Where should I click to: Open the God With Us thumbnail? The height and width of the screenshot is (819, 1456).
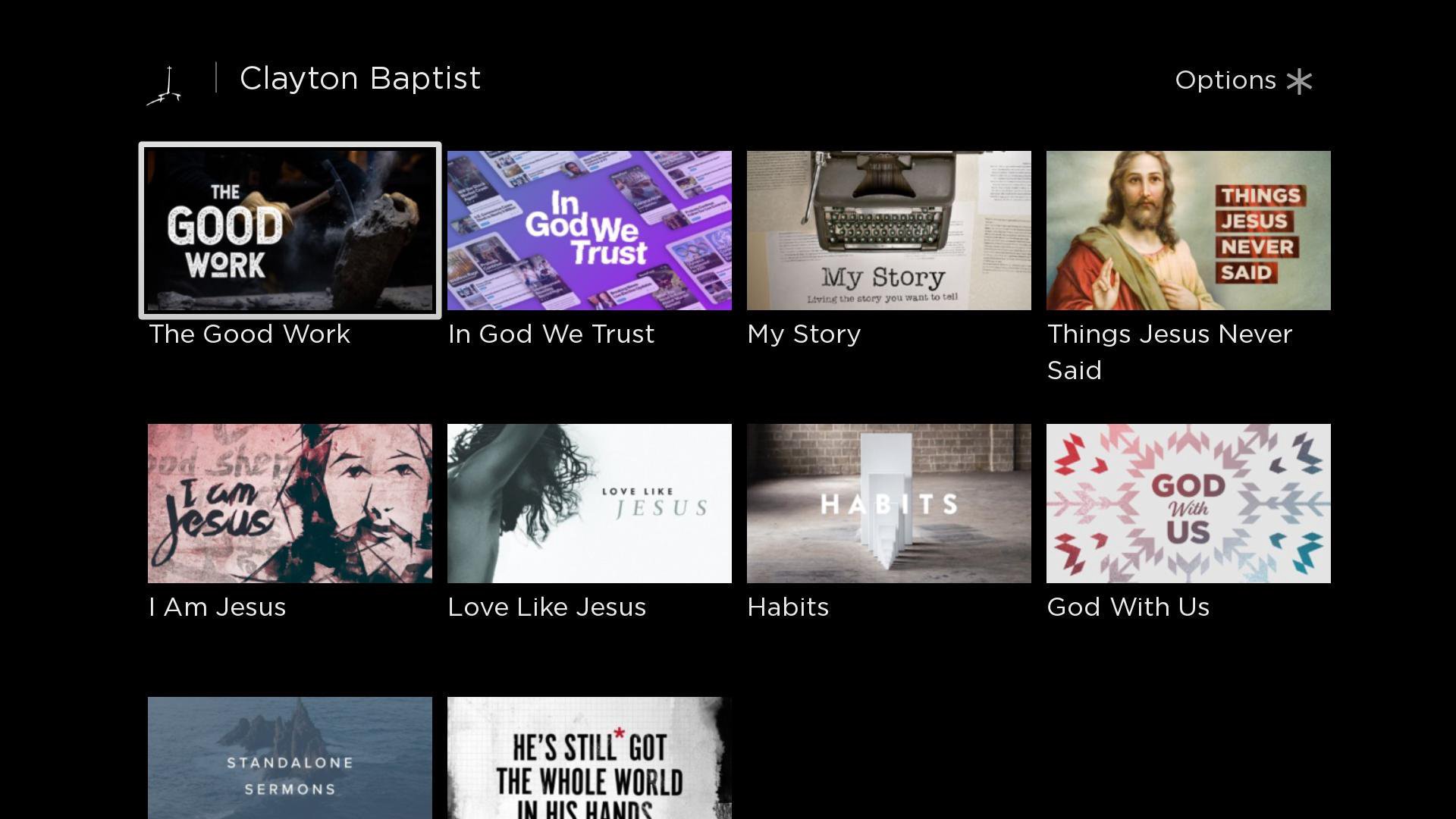tap(1188, 504)
